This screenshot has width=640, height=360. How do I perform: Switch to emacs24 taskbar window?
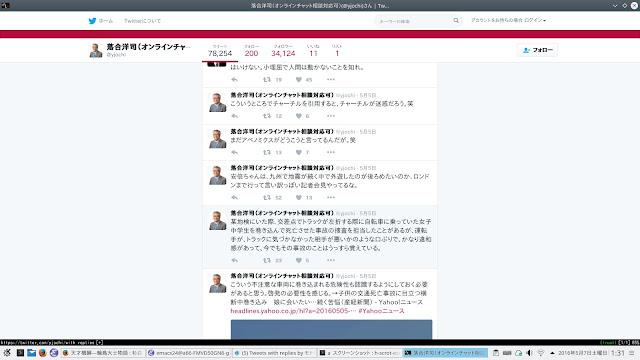pos(189,353)
